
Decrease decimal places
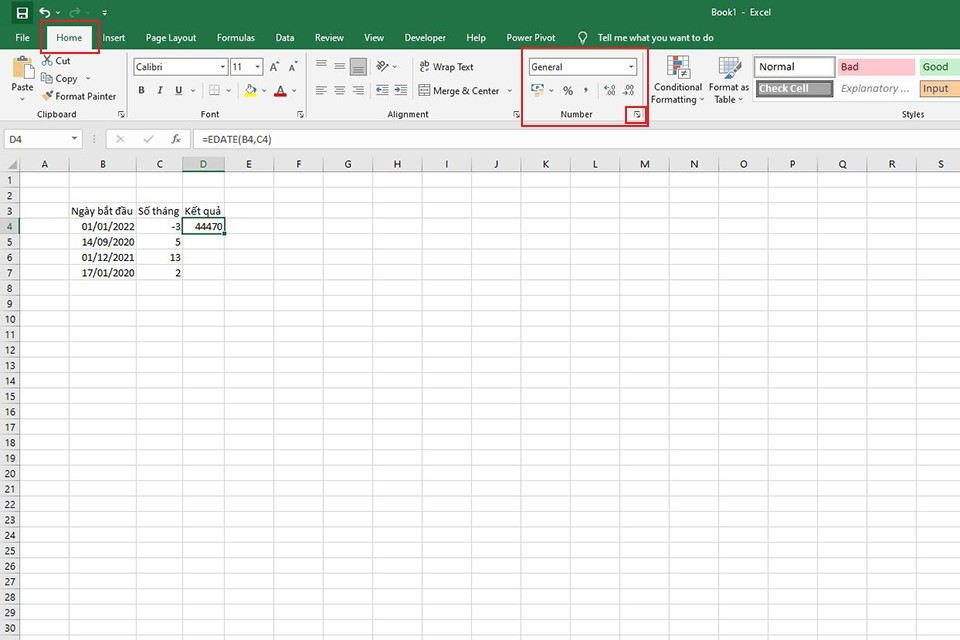tap(631, 90)
